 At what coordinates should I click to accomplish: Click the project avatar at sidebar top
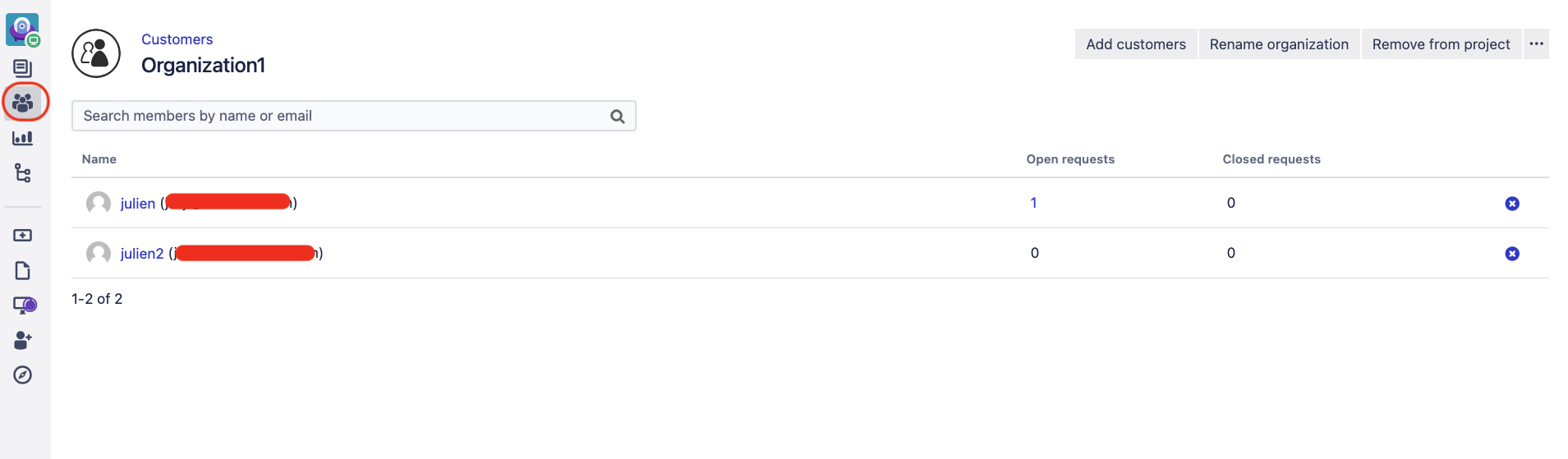[x=23, y=30]
